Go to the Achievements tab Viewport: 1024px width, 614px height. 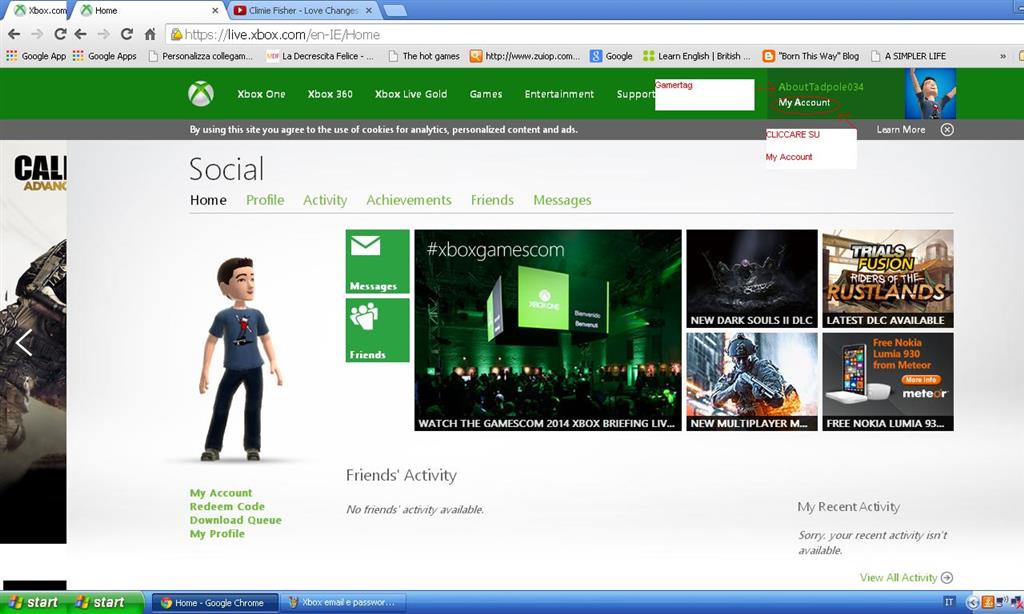[x=409, y=200]
